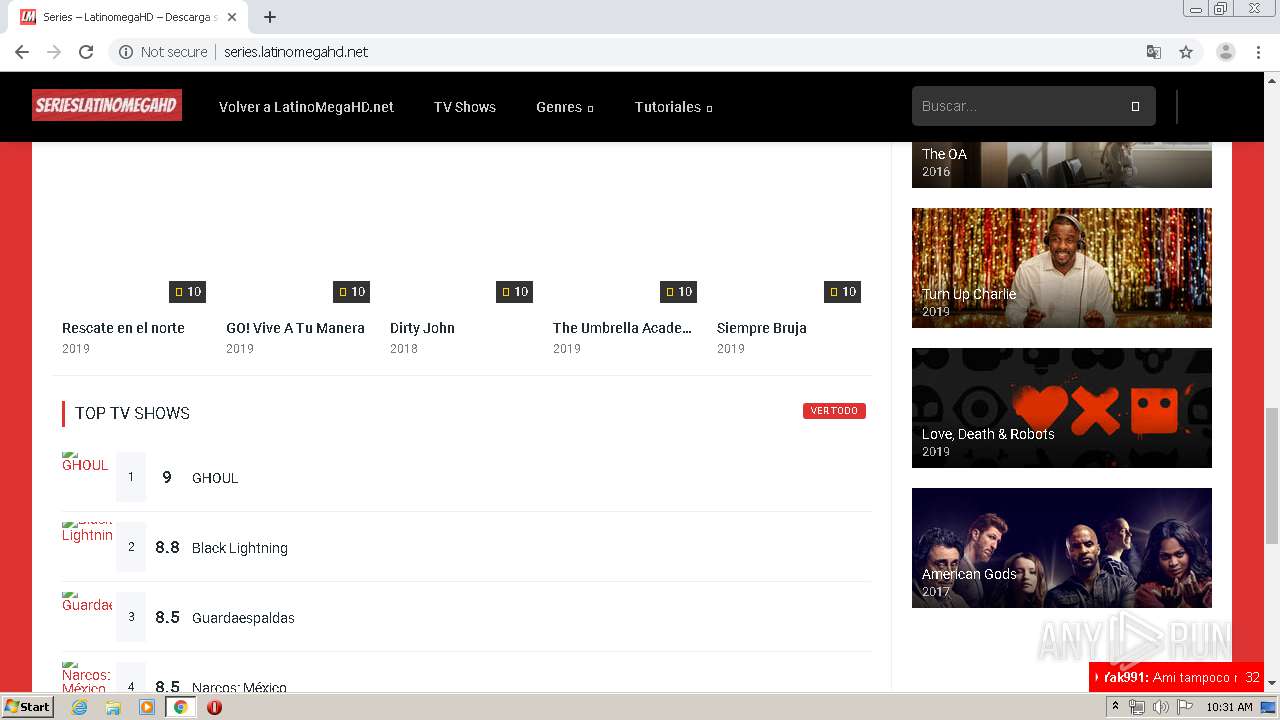The width and height of the screenshot is (1280, 720).
Task: Open the Chrome three-dot menu
Action: point(1258,52)
